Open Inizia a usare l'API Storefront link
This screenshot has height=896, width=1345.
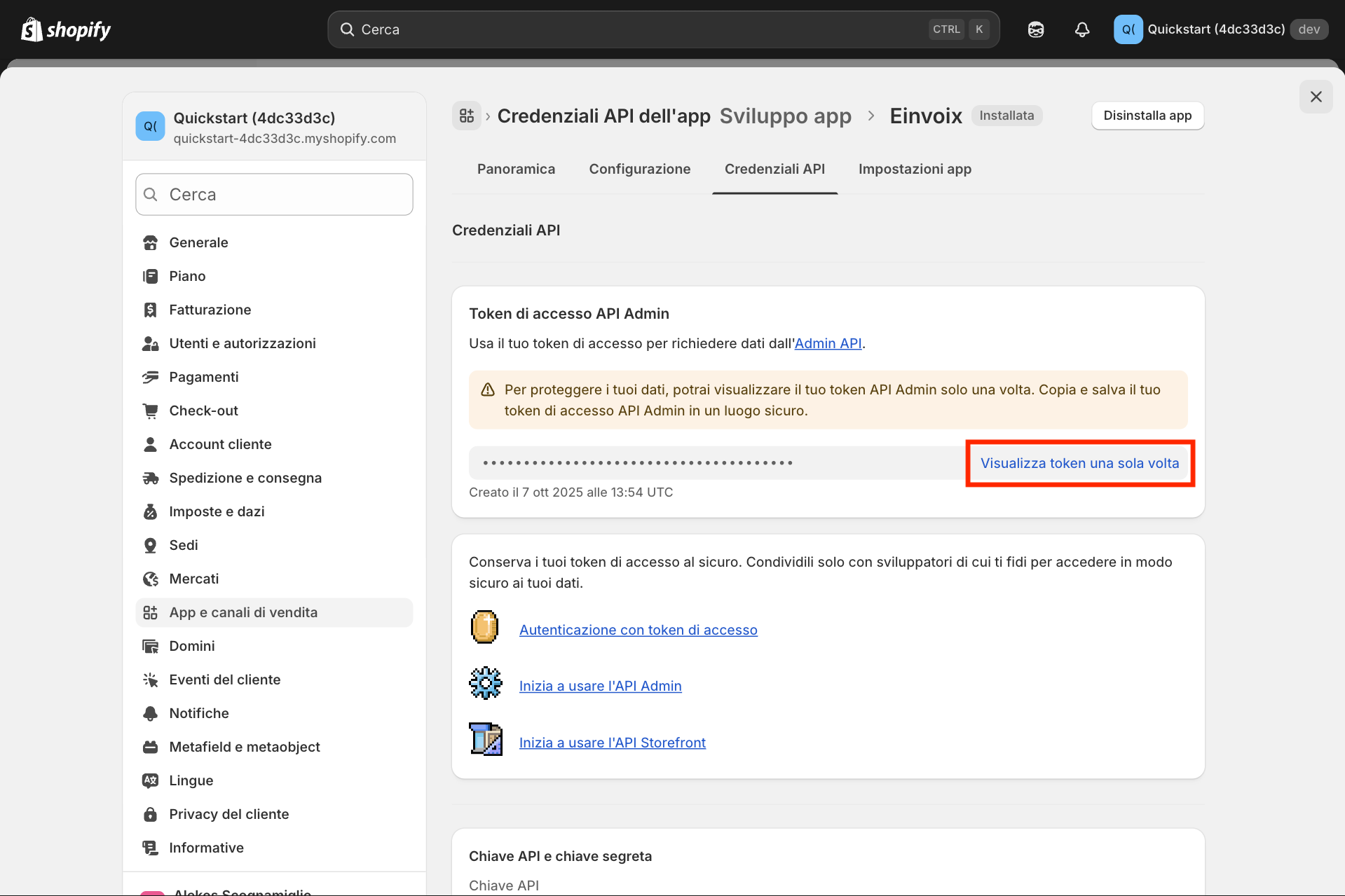coord(612,743)
